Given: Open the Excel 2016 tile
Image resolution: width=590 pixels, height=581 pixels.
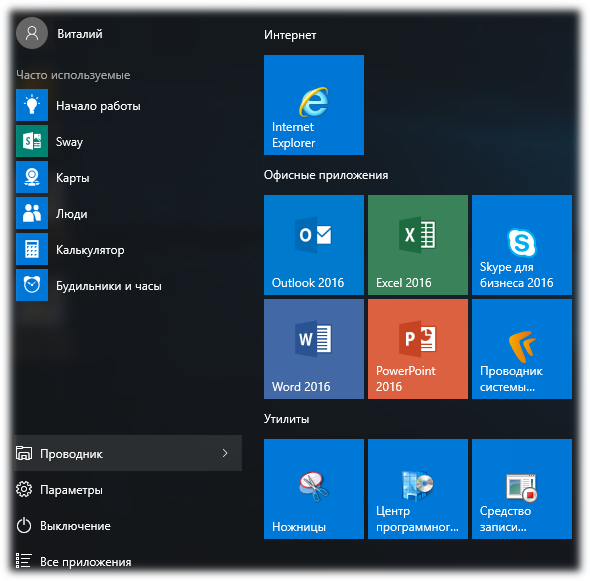Looking at the screenshot, I should pos(418,245).
